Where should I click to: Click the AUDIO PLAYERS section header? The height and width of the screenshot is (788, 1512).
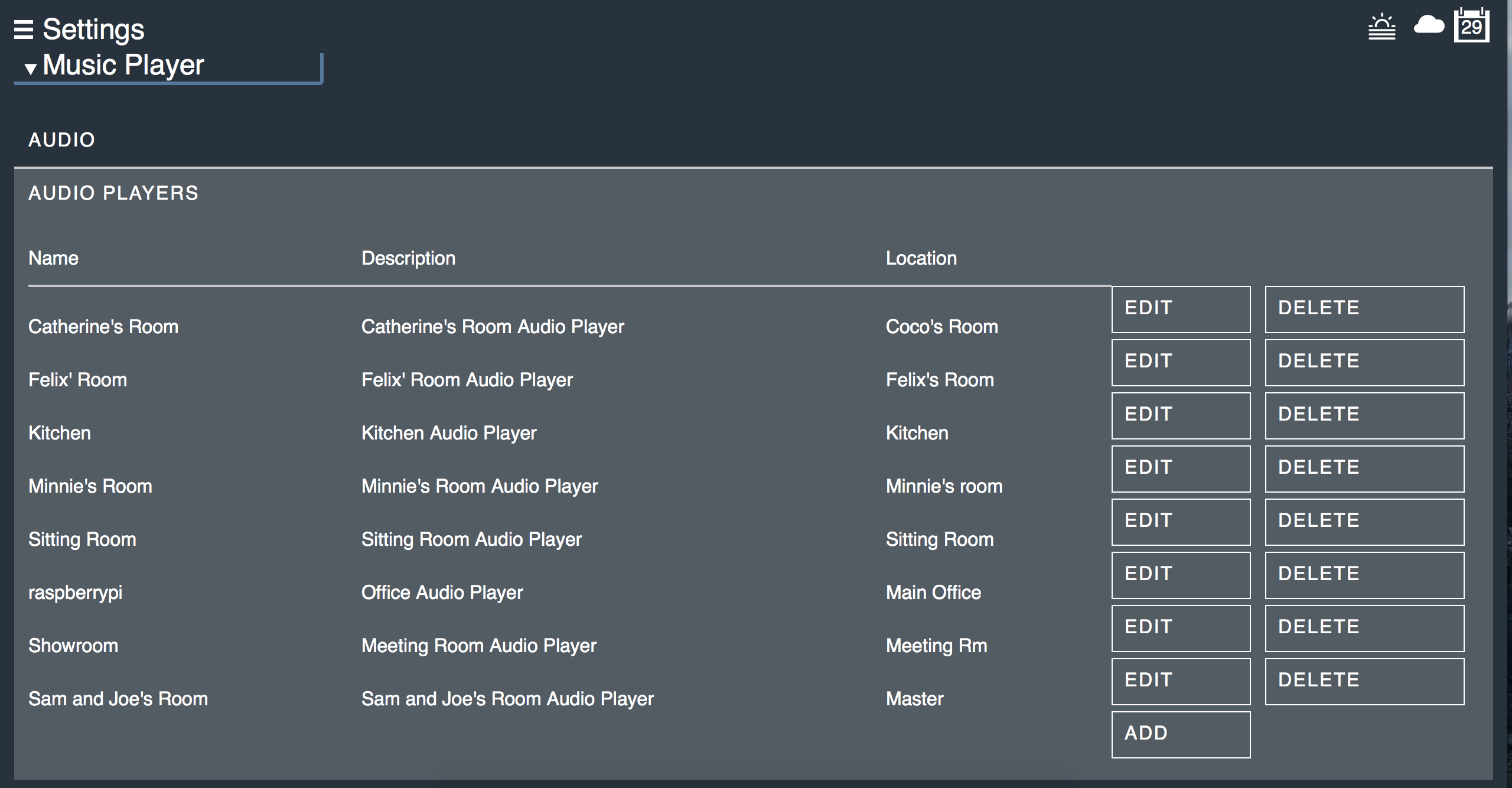113,193
